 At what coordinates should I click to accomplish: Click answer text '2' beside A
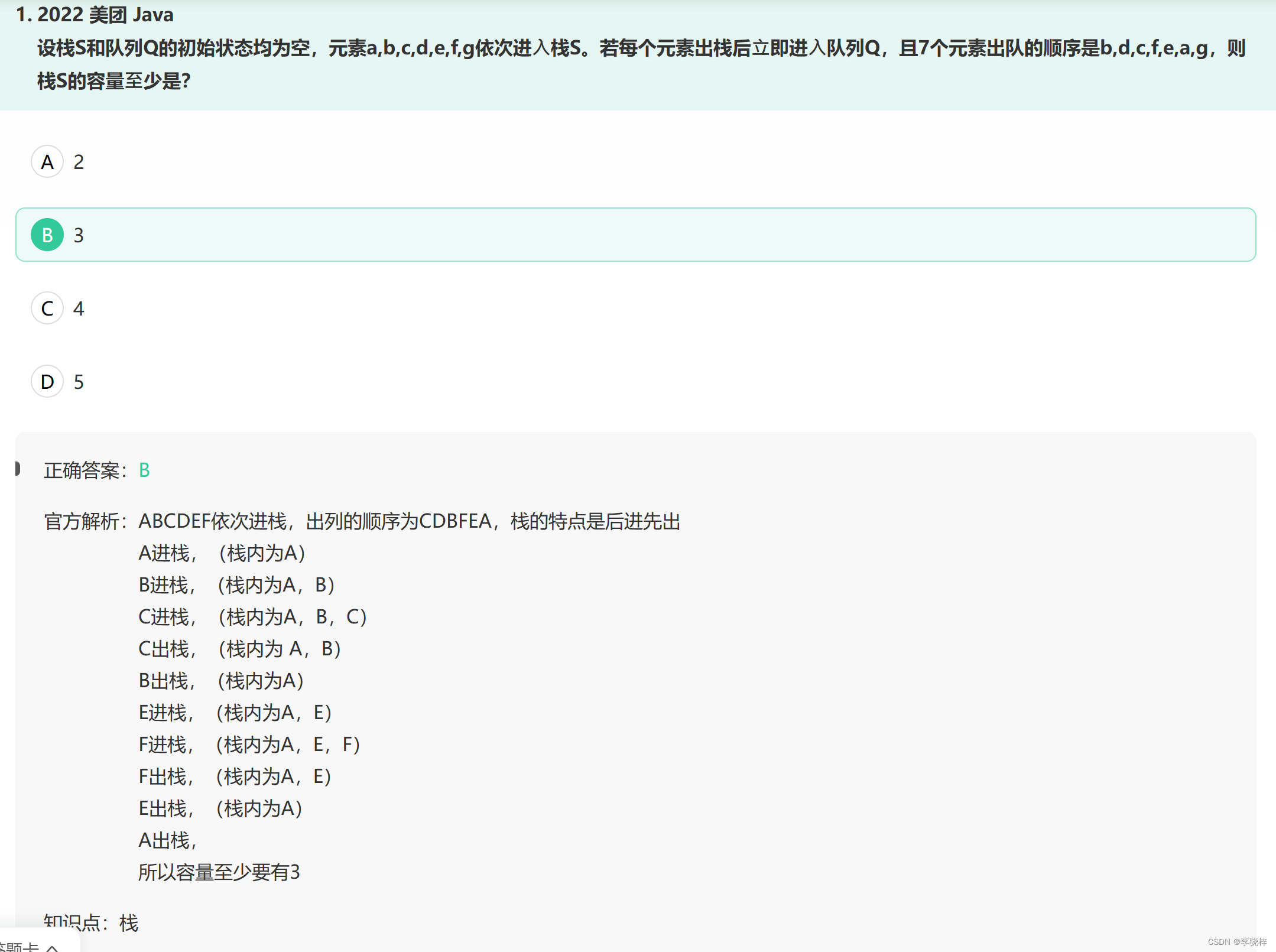[x=79, y=162]
